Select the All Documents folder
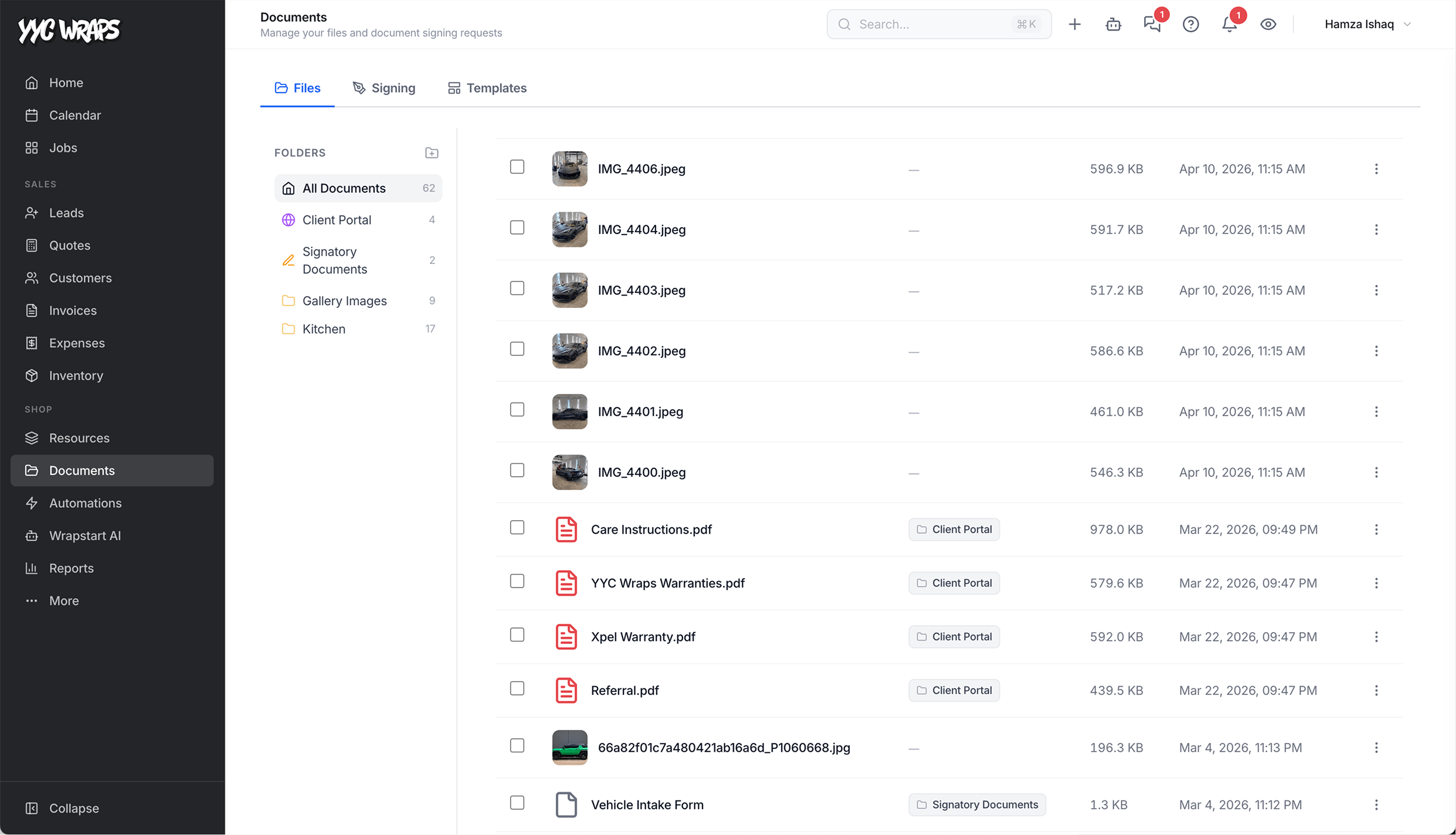This screenshot has height=835, width=1456. 358,188
